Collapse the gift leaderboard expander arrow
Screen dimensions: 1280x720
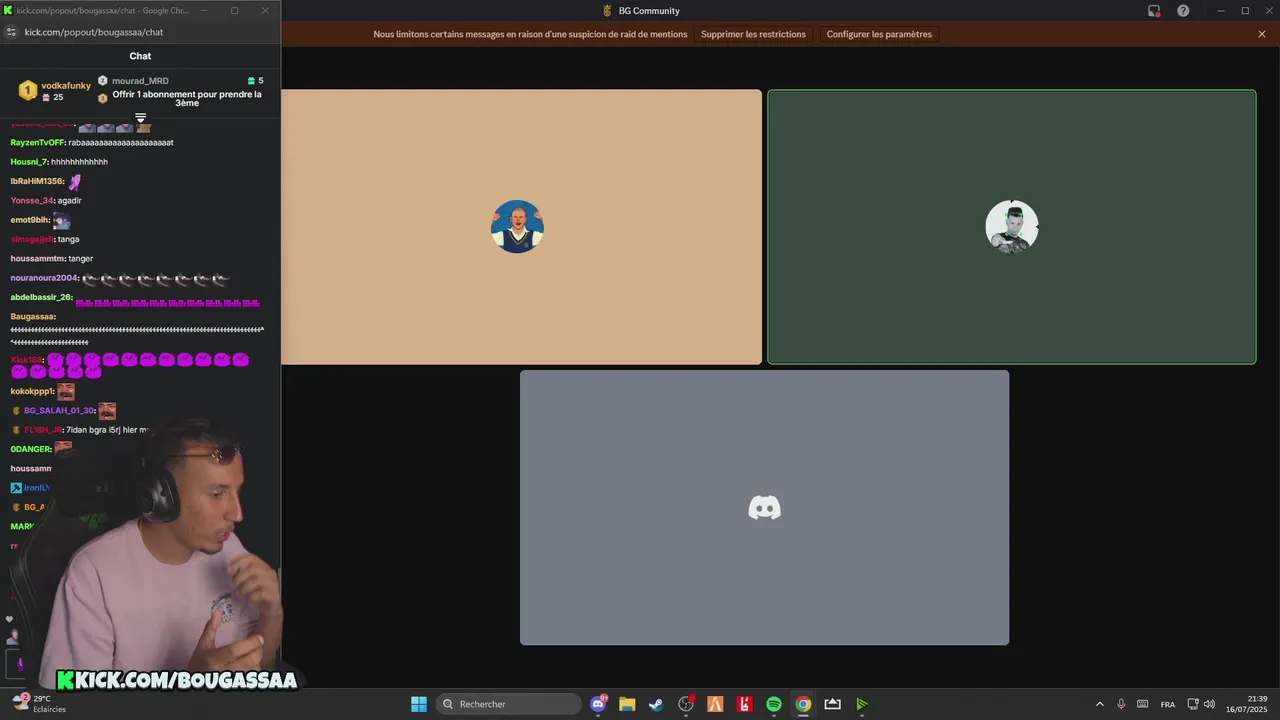coord(140,118)
